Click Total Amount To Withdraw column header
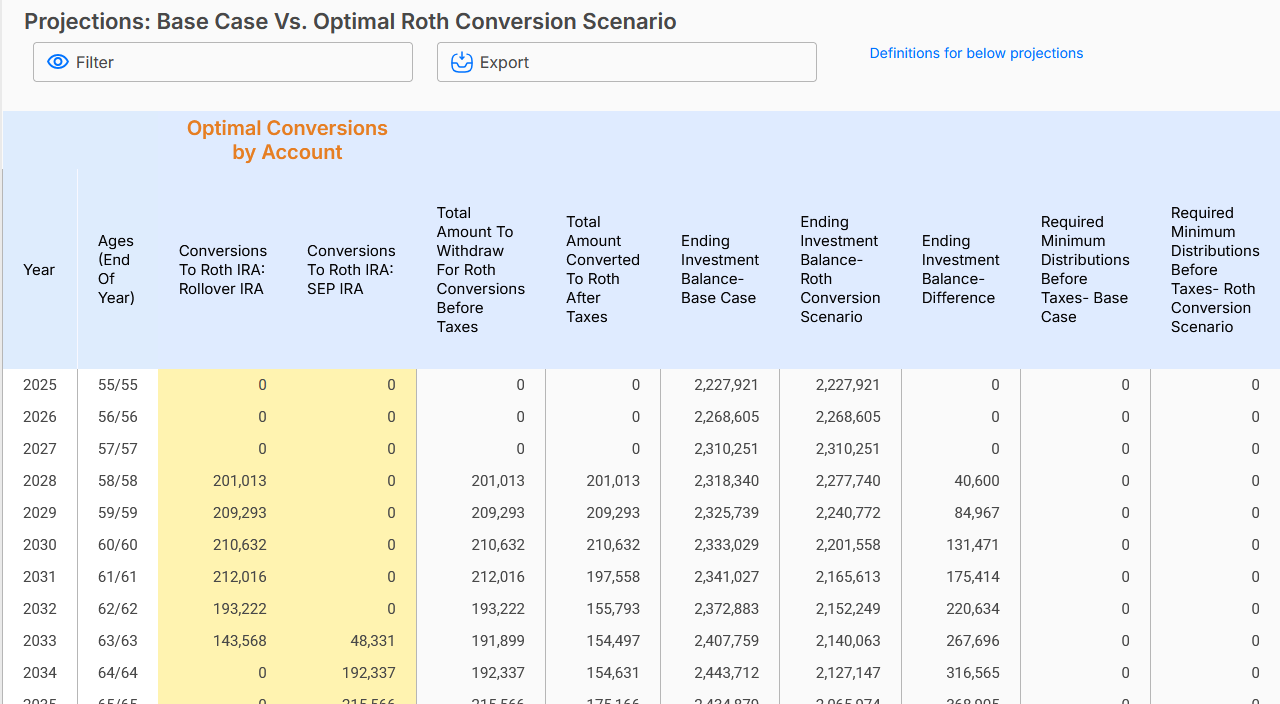Image resolution: width=1280 pixels, height=704 pixels. 480,270
